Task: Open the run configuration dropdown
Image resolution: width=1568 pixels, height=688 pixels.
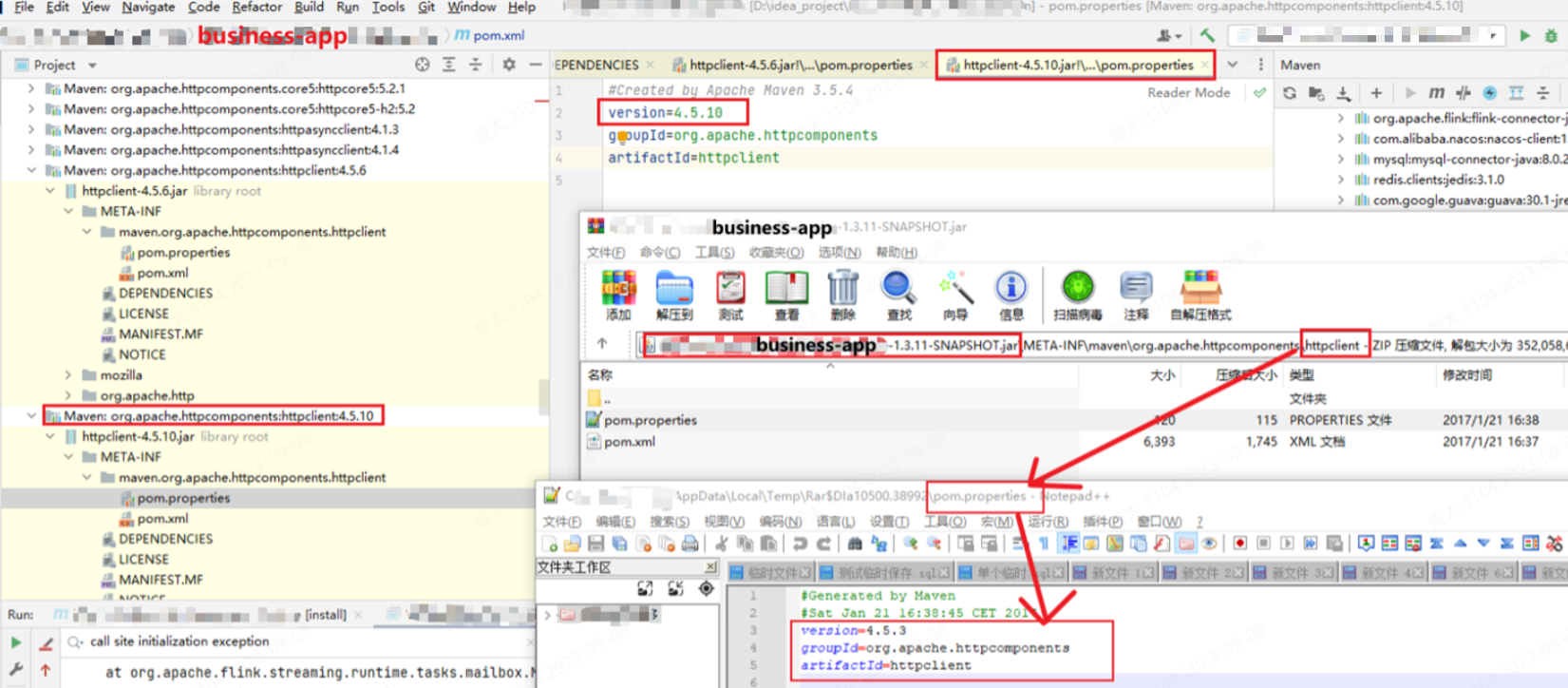Action: click(x=1494, y=35)
